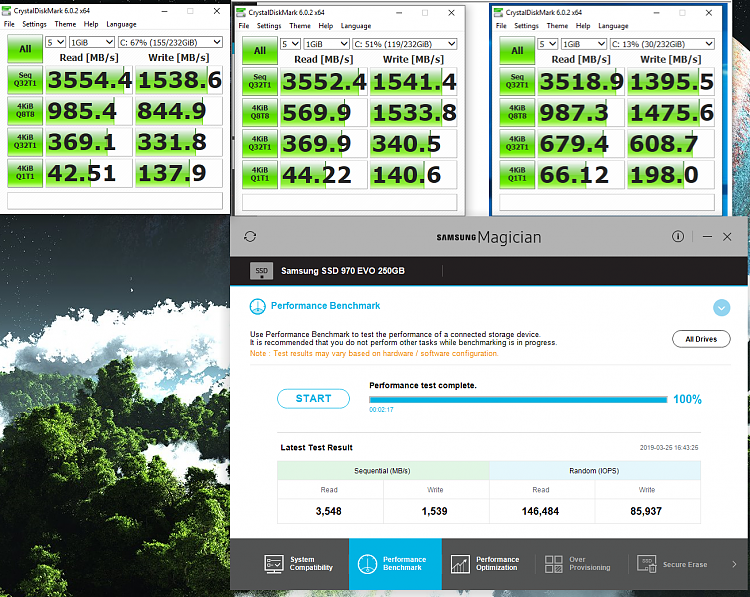Run 4KiB Q32T1 test in middle window

click(260, 144)
